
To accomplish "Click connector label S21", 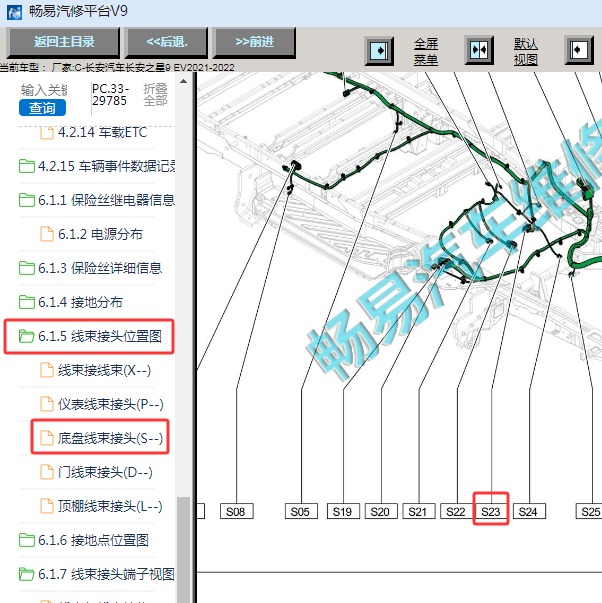I will (419, 511).
